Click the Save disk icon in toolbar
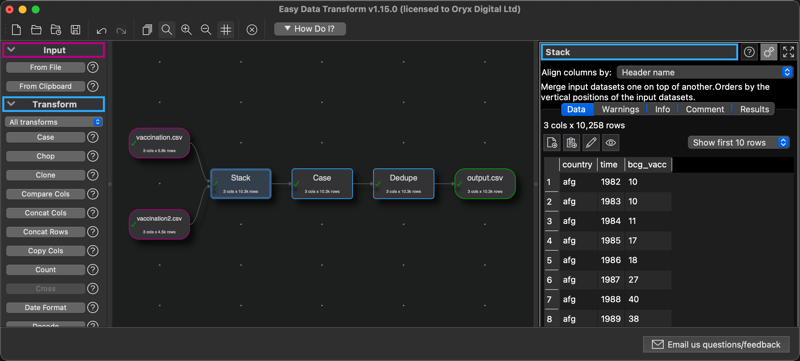This screenshot has width=800, height=361. coord(75,30)
